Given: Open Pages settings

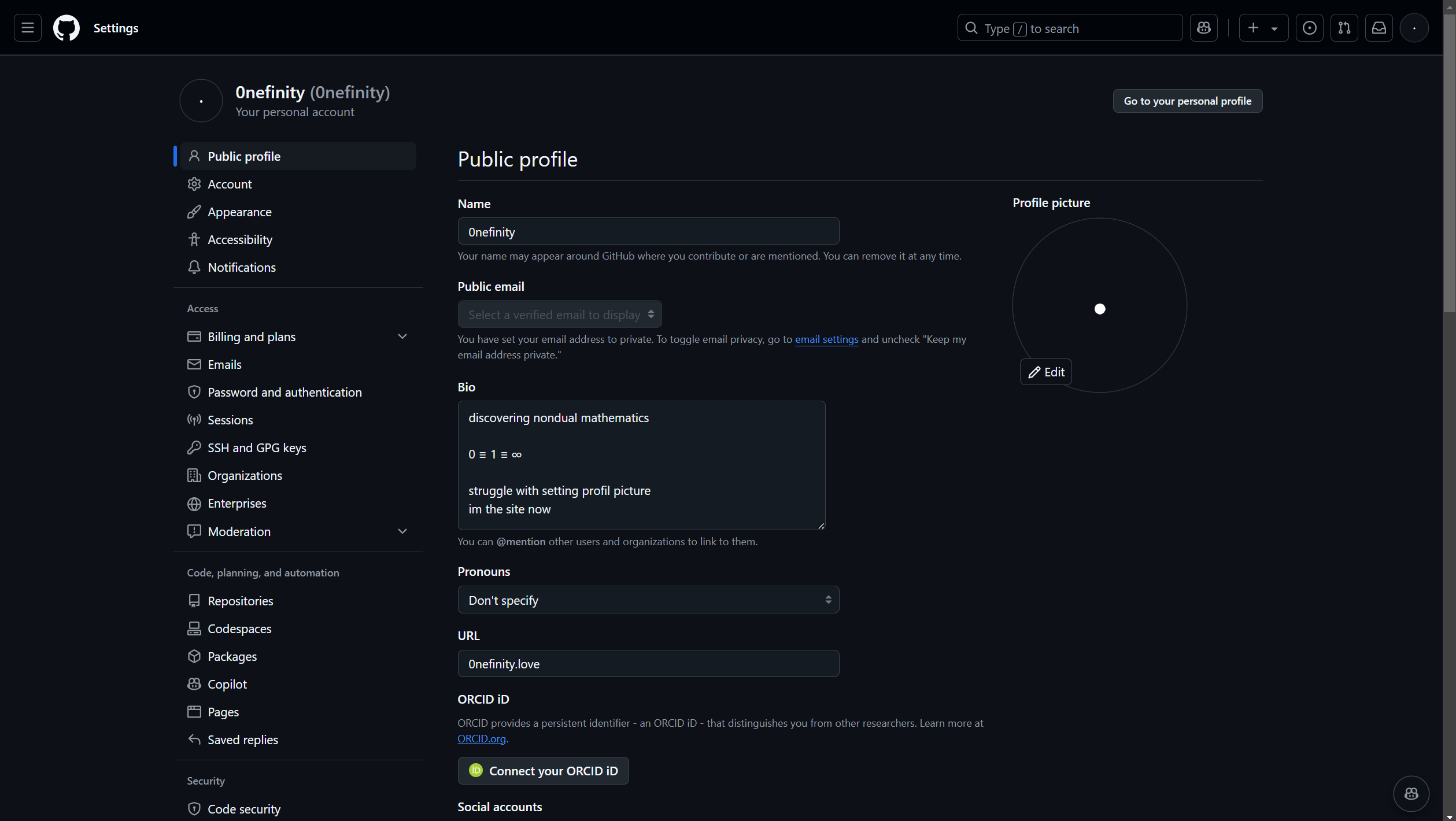Looking at the screenshot, I should point(298,712).
